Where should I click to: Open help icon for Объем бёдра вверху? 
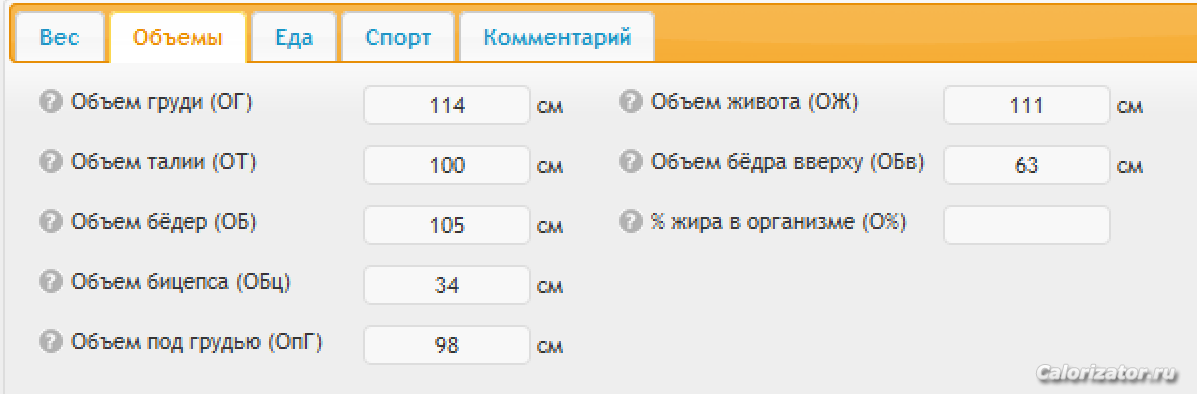point(630,161)
